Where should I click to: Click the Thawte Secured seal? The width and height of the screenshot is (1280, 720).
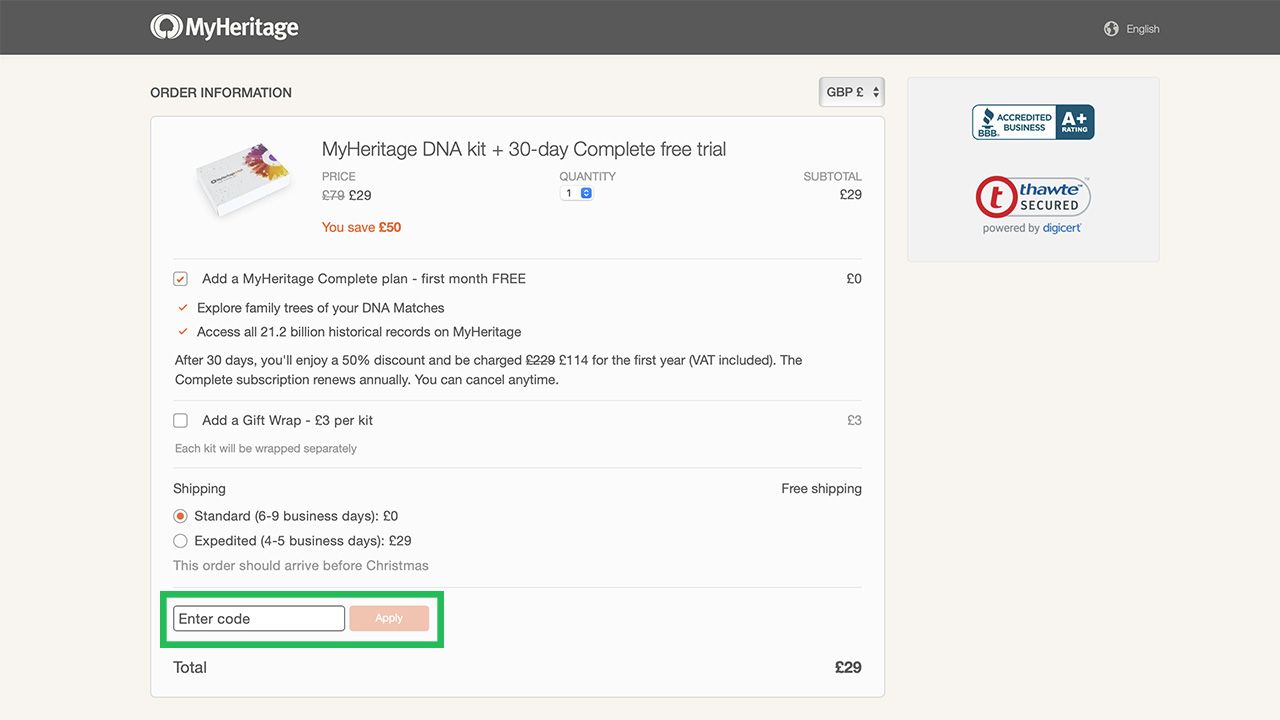pos(1033,197)
